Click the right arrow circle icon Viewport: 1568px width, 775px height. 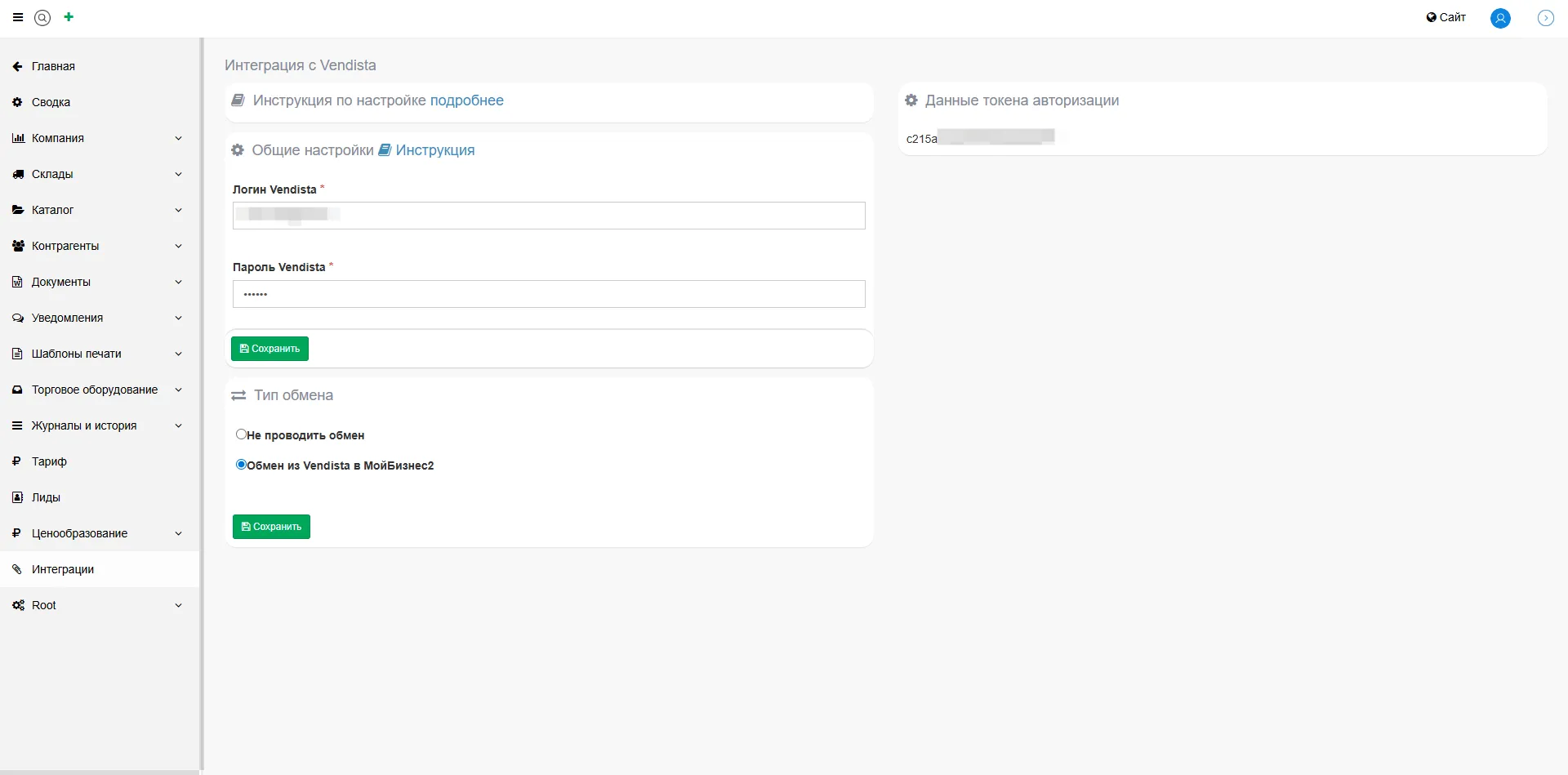[1545, 18]
